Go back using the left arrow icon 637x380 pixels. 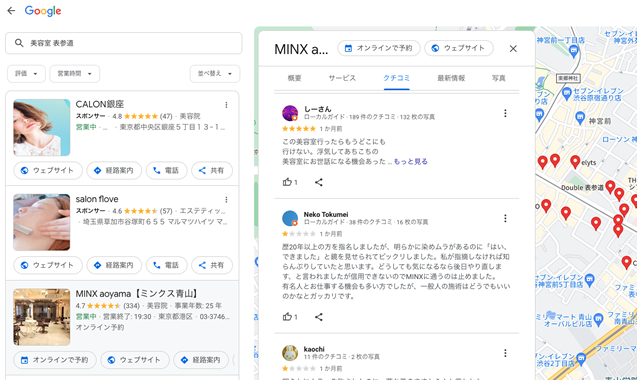pyautogui.click(x=11, y=11)
